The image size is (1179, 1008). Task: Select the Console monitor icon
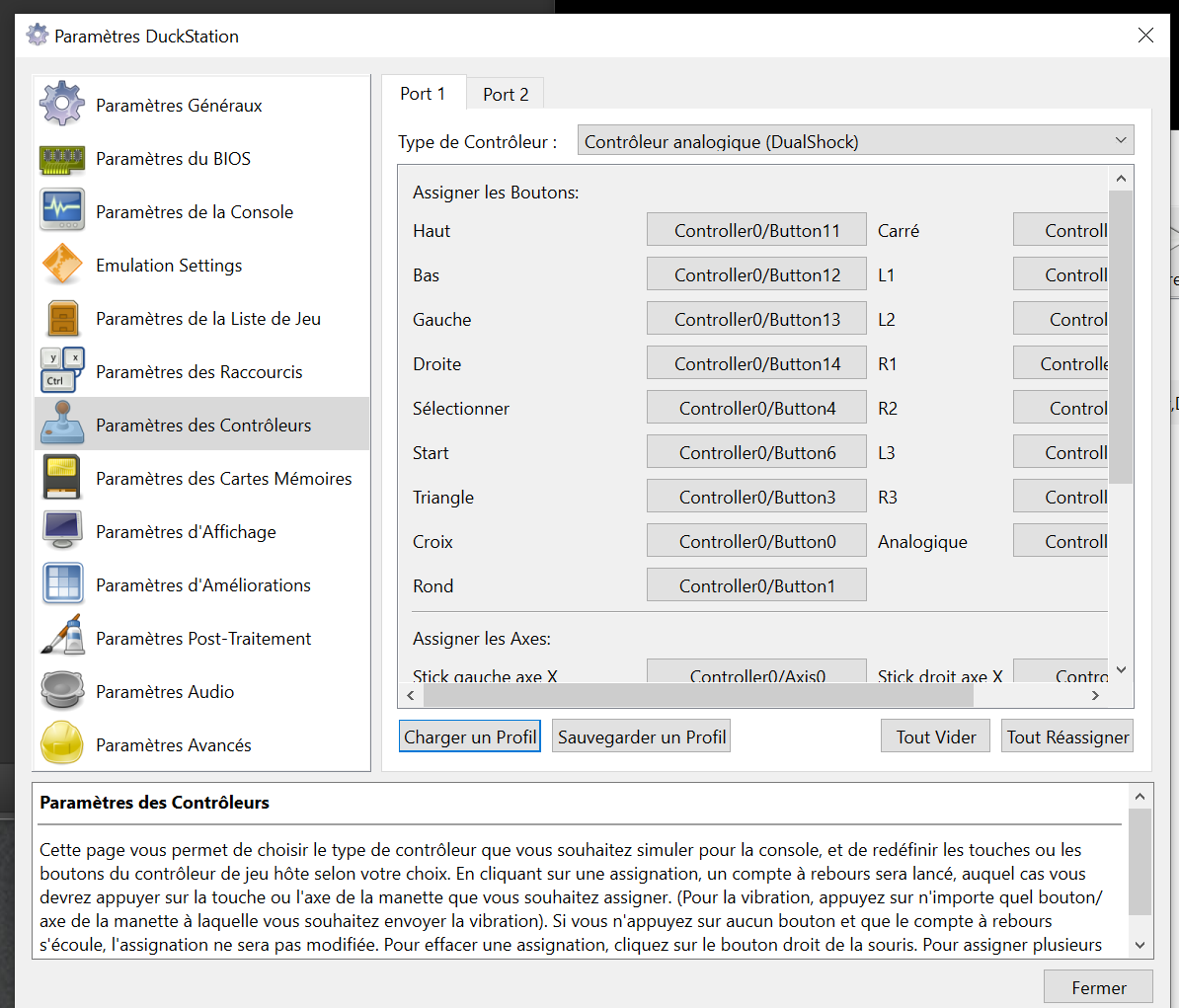coord(62,211)
